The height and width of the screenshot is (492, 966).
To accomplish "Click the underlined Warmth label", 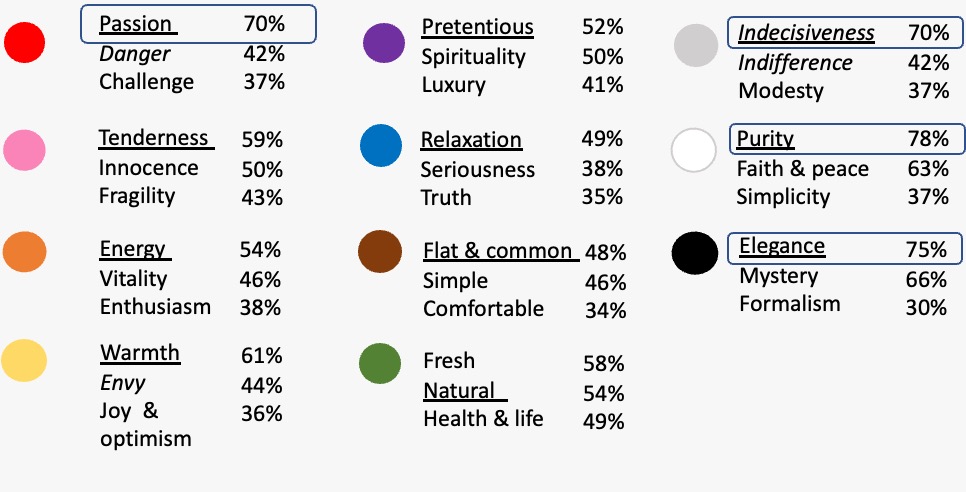I will [140, 353].
